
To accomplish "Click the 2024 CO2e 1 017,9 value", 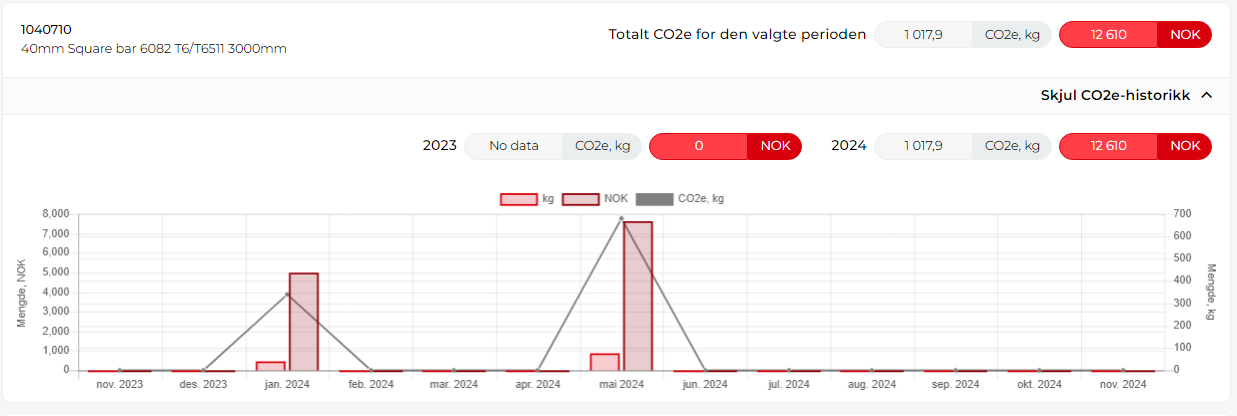I will point(923,146).
